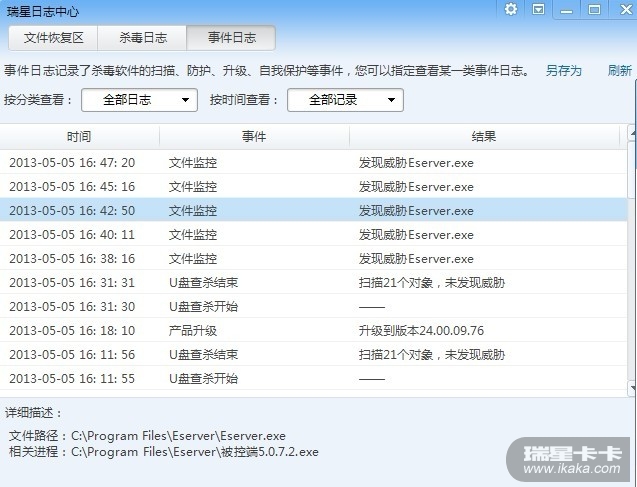Screen dimensions: 637x487
Task: Select the log row at 16:38:16
Action: click(x=313, y=258)
